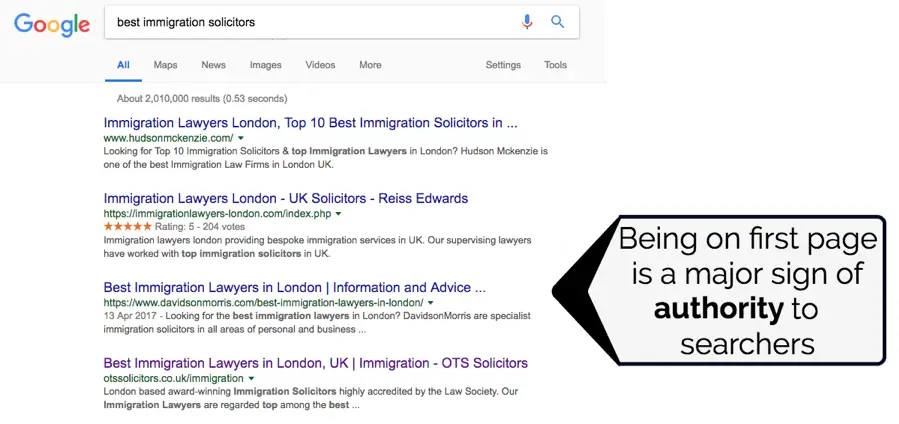Open dropdown arrow next to otssolicitors.co.uk
This screenshot has width=899, height=424.
point(251,379)
